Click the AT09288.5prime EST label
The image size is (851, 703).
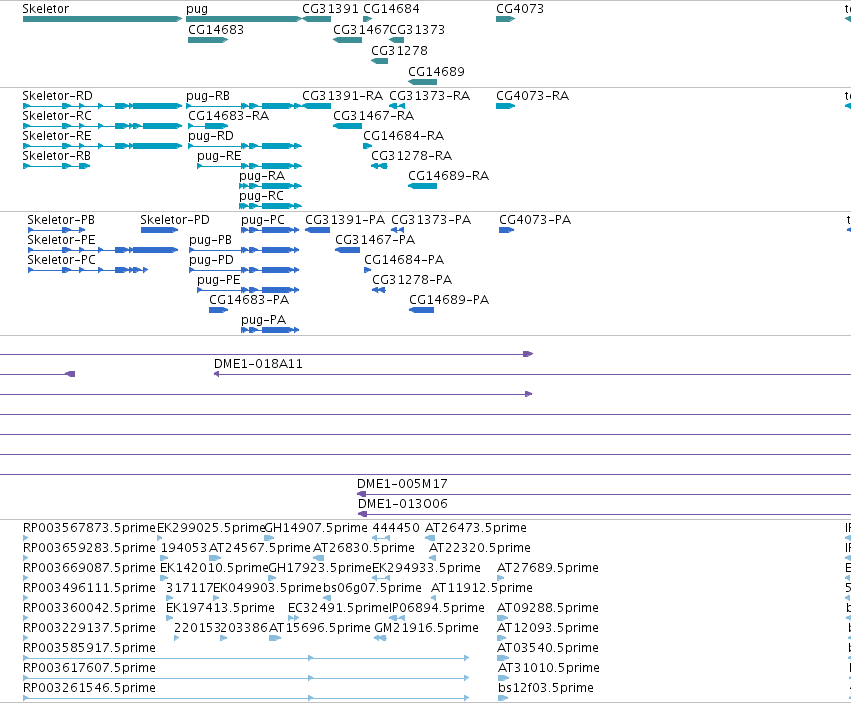coord(548,609)
